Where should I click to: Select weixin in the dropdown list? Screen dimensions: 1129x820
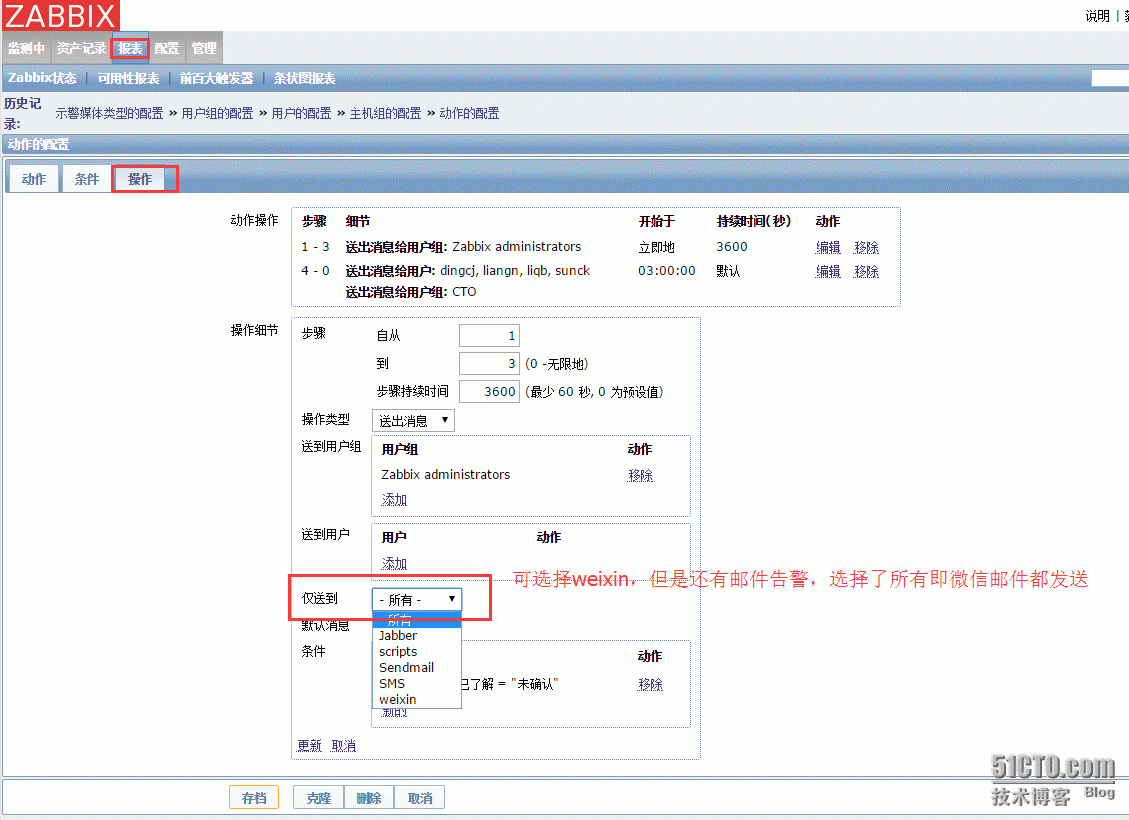417,699
